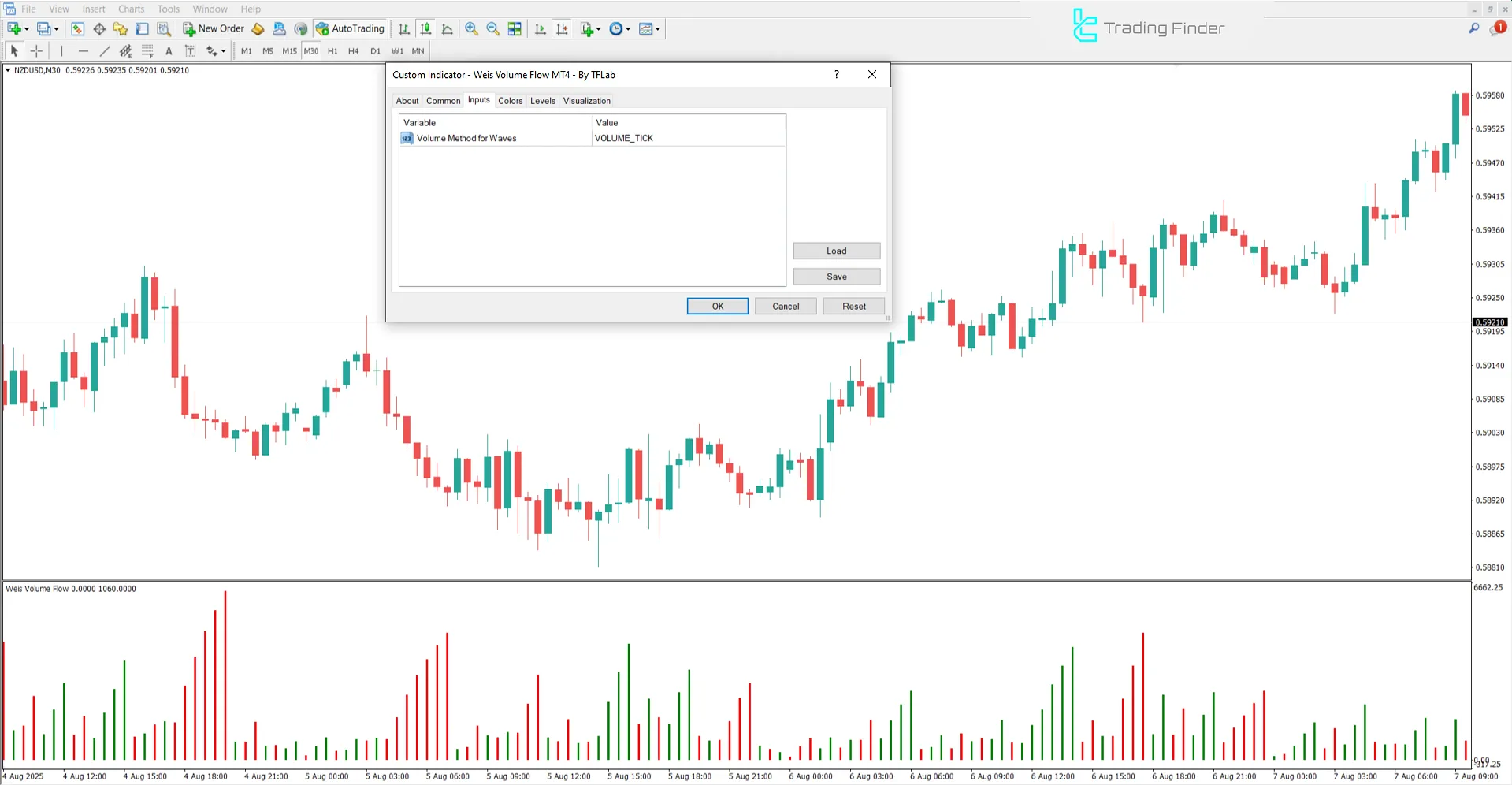Click the Load button
Image resolution: width=1512 pixels, height=785 pixels.
click(836, 250)
